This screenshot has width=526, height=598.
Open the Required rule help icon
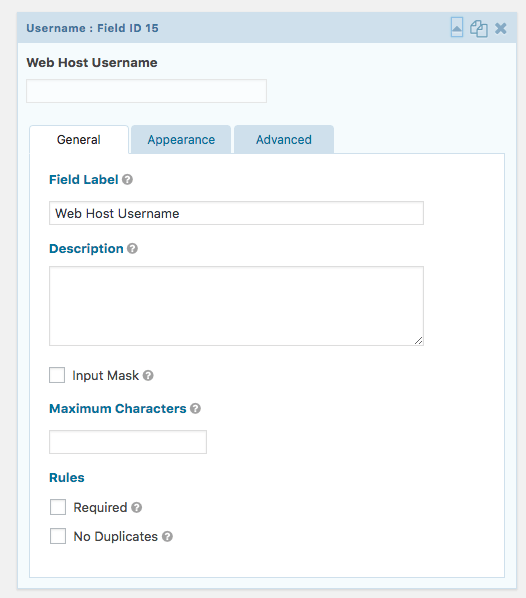137,507
